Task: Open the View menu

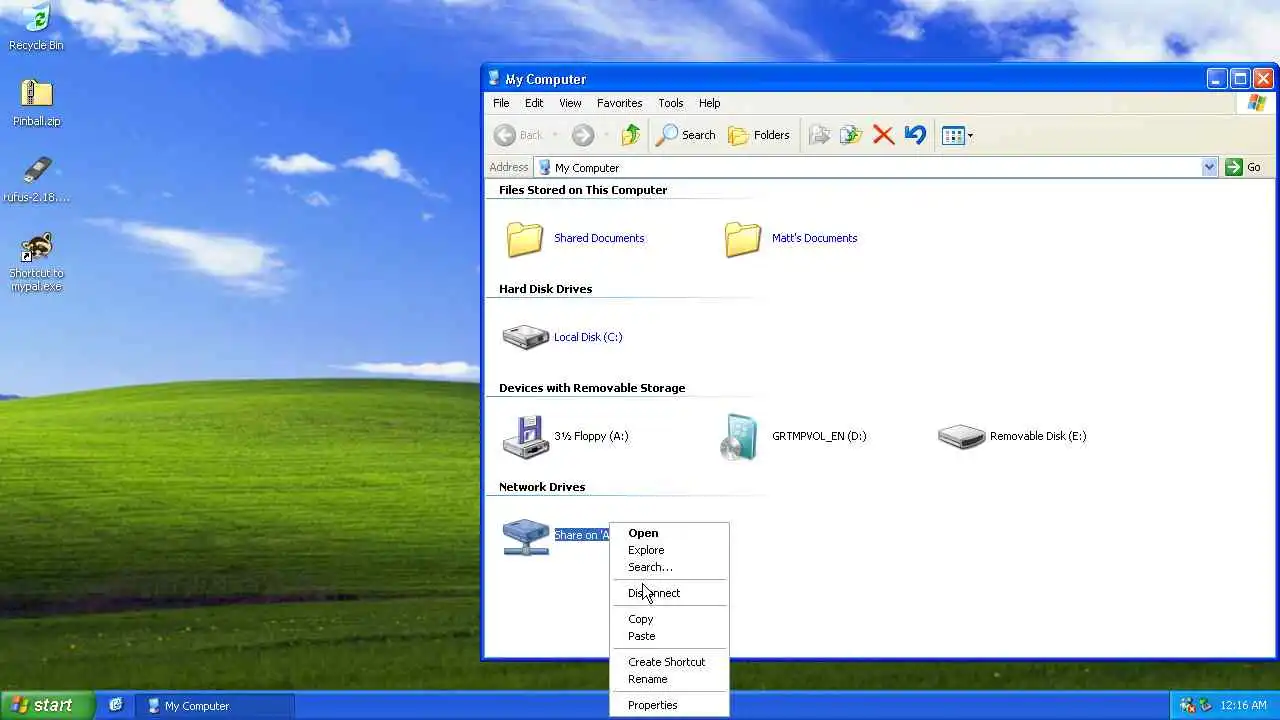Action: [570, 103]
